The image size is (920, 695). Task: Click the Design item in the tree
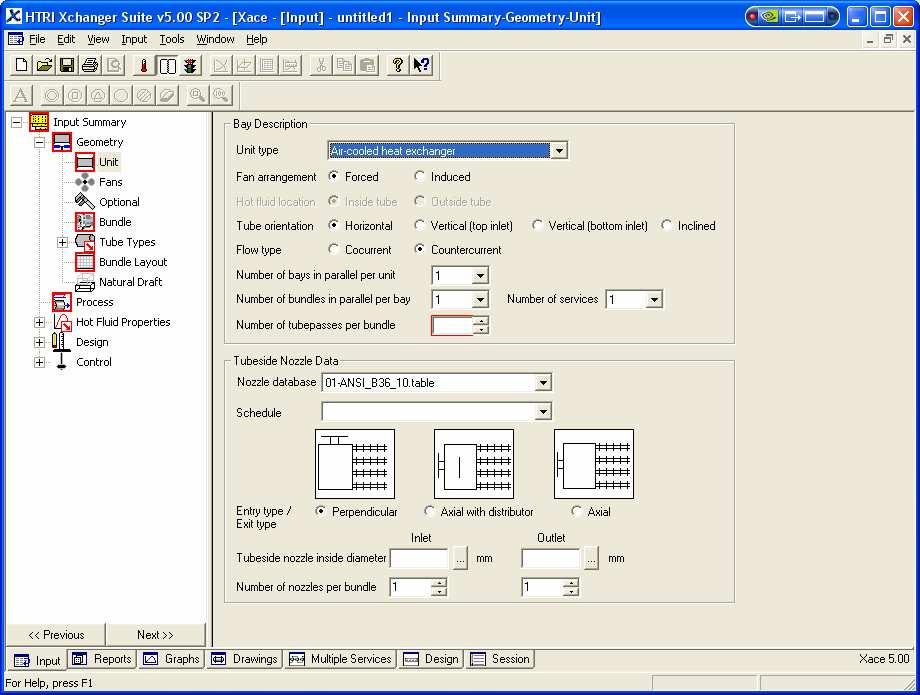pos(92,342)
